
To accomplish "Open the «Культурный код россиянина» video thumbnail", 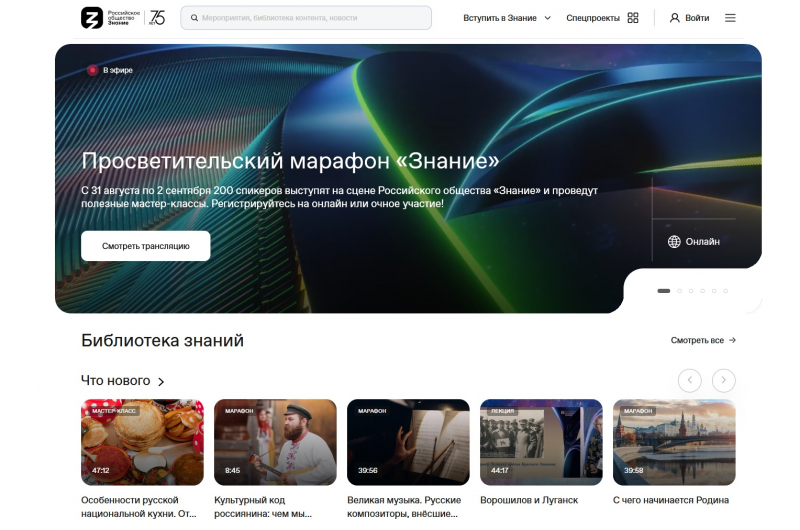I will tap(276, 442).
